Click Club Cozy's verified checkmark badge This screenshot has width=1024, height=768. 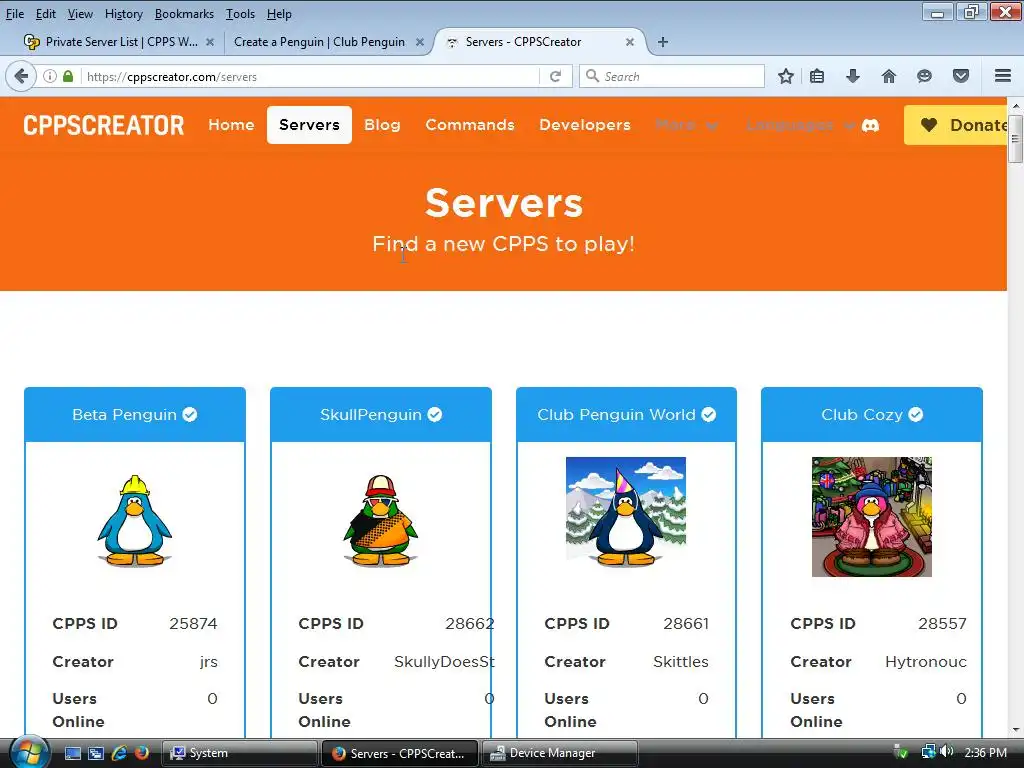[x=916, y=415]
